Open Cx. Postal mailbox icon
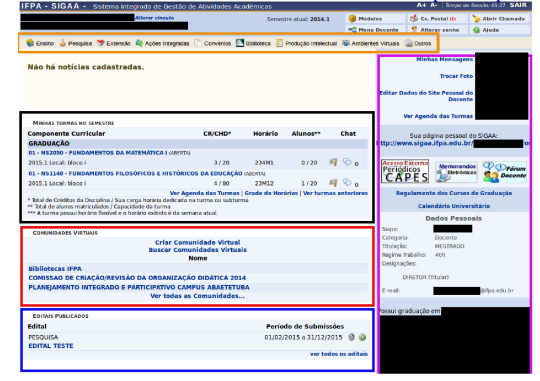Viewport: 540px width, 381px height. point(414,19)
